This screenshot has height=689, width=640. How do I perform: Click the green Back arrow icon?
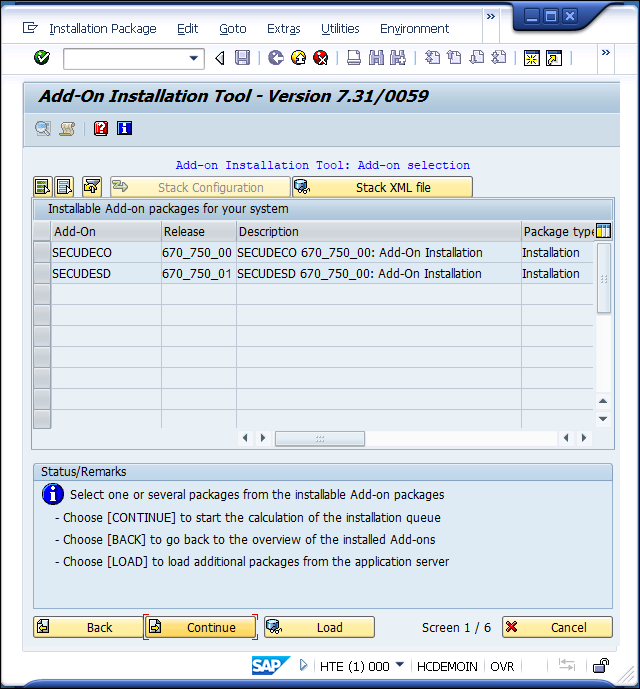point(276,58)
